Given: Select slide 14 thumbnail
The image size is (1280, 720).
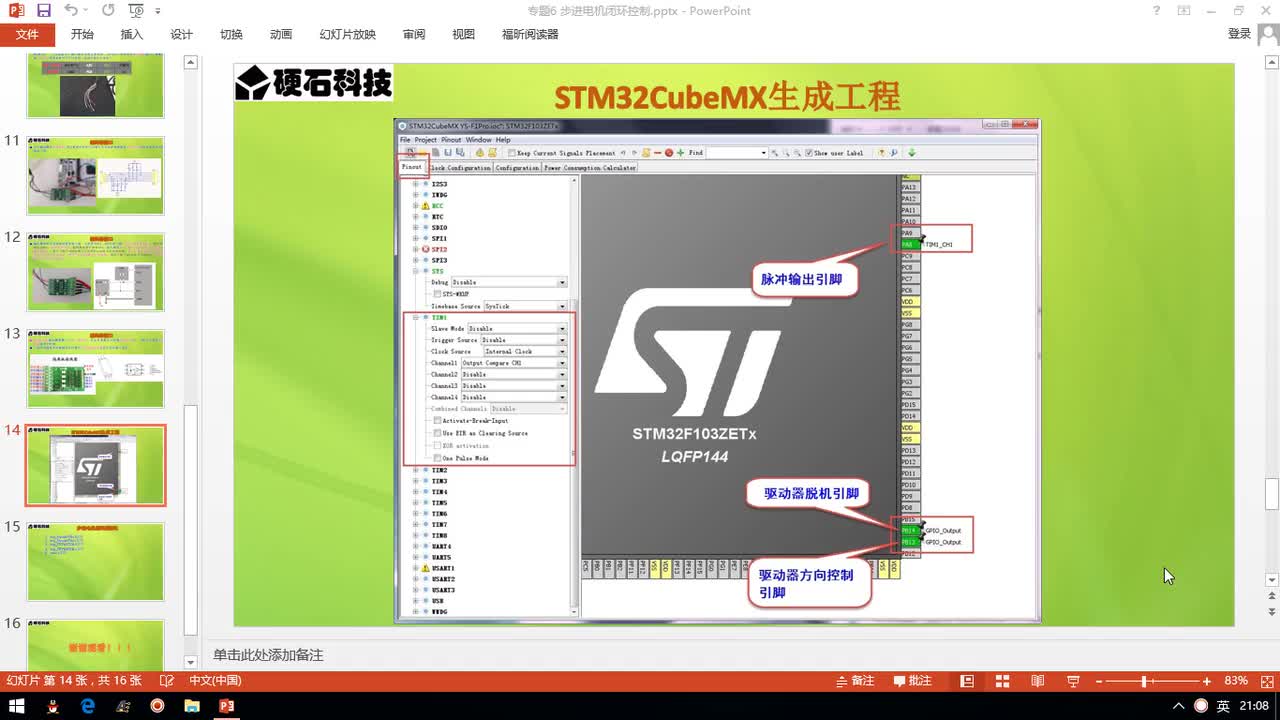Looking at the screenshot, I should click(x=95, y=465).
